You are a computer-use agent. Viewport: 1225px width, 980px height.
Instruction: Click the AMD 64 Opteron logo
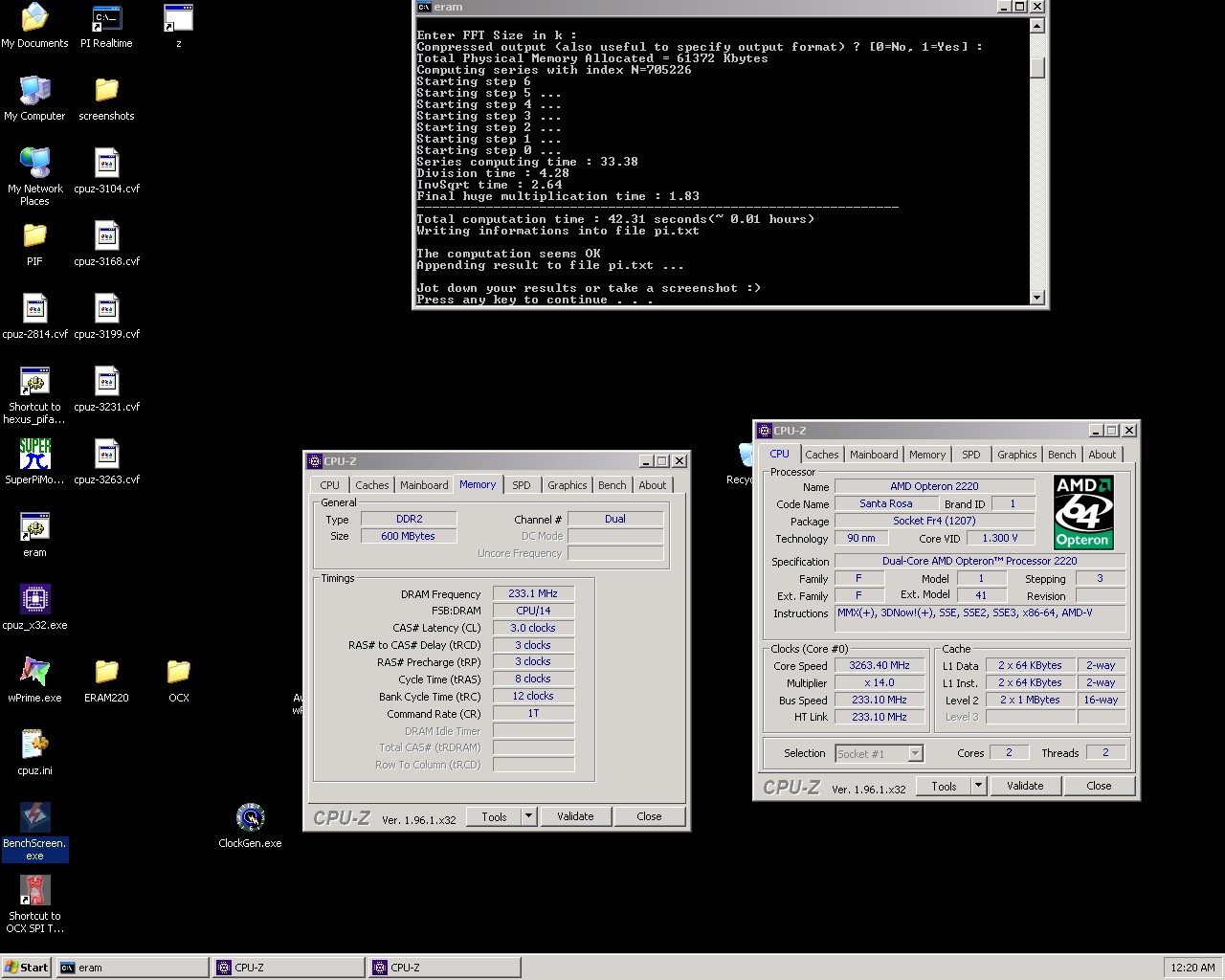pyautogui.click(x=1084, y=512)
